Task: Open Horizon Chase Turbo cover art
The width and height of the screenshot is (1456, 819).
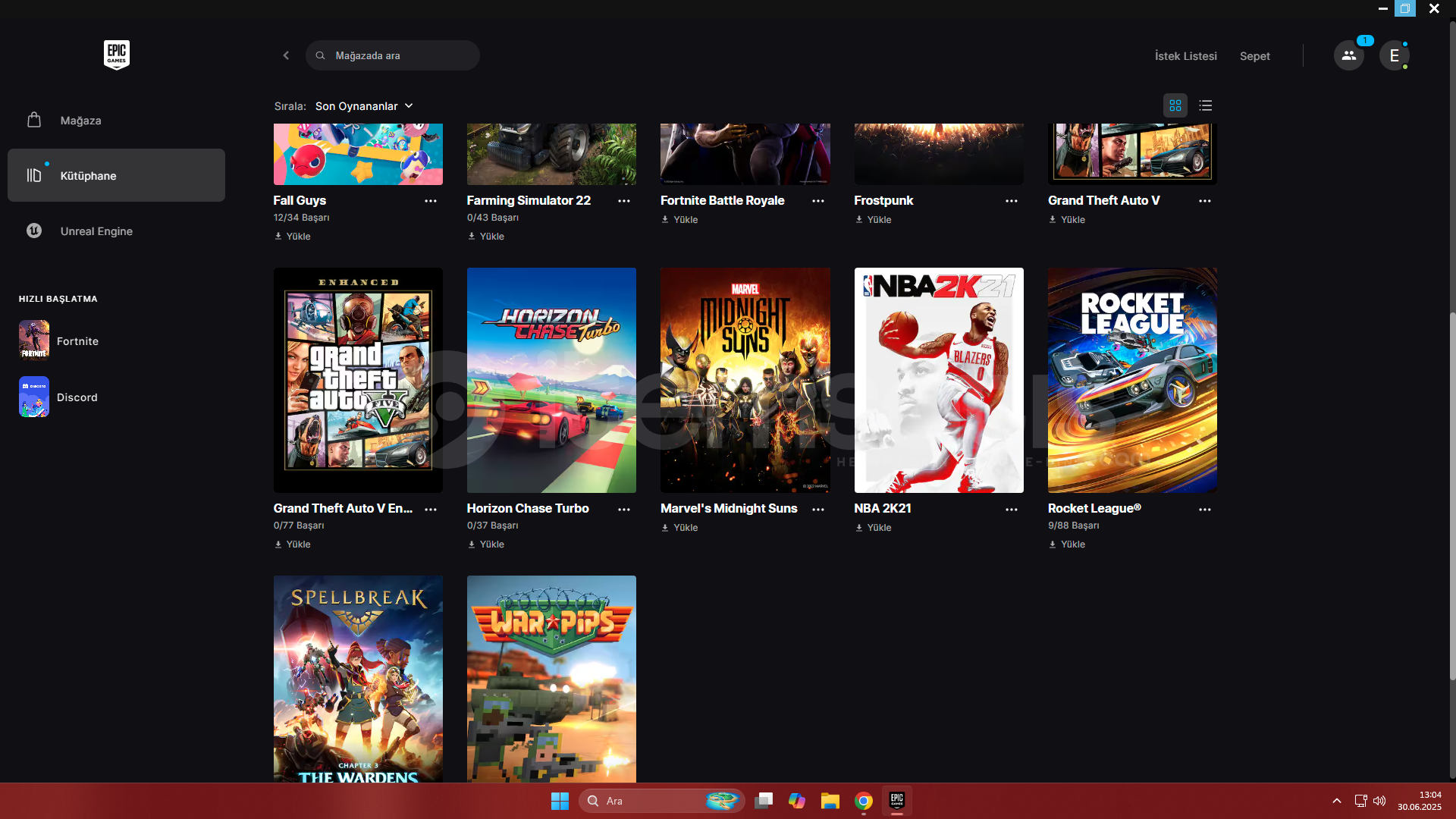Action: tap(551, 380)
